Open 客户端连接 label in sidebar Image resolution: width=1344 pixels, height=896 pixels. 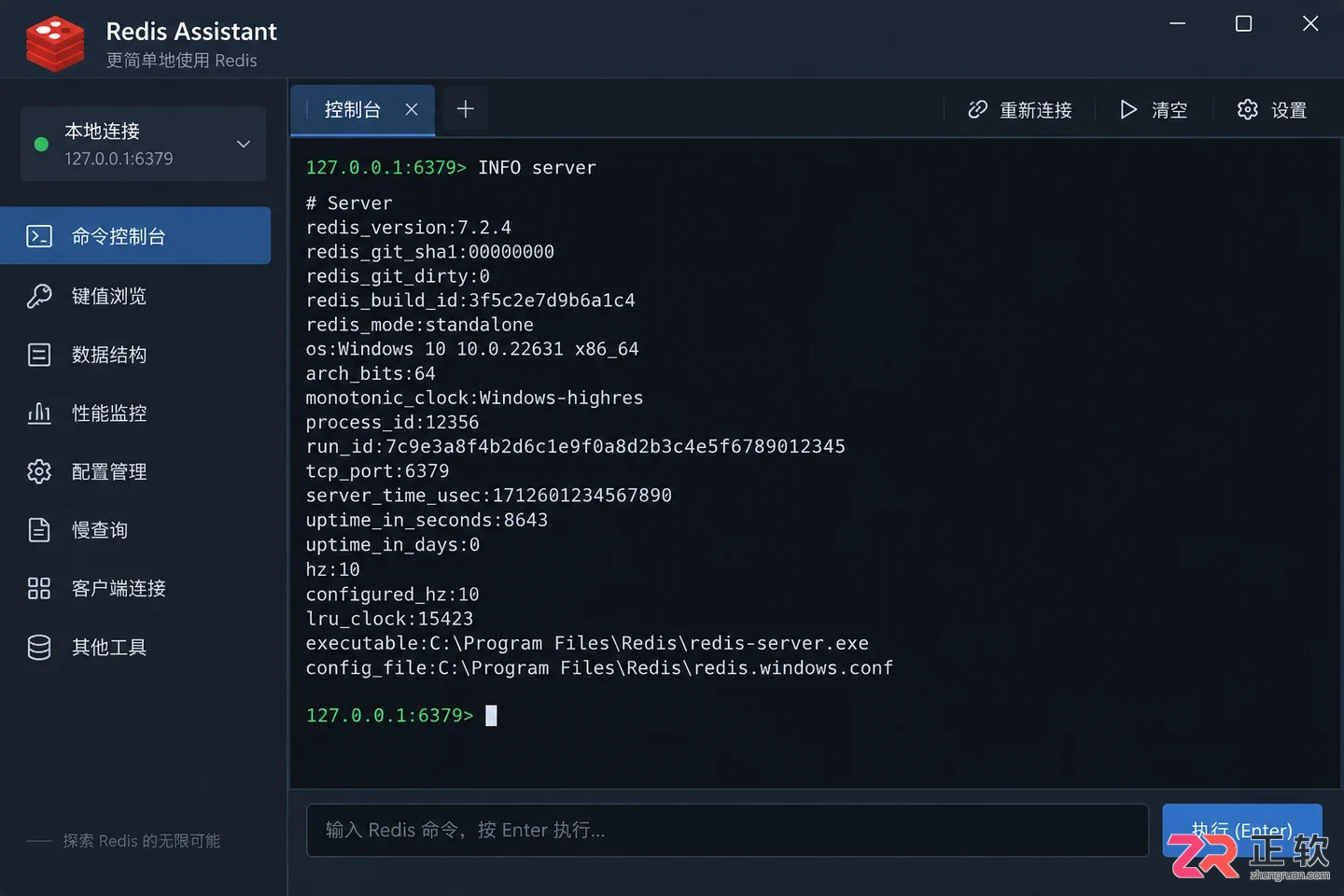click(119, 588)
